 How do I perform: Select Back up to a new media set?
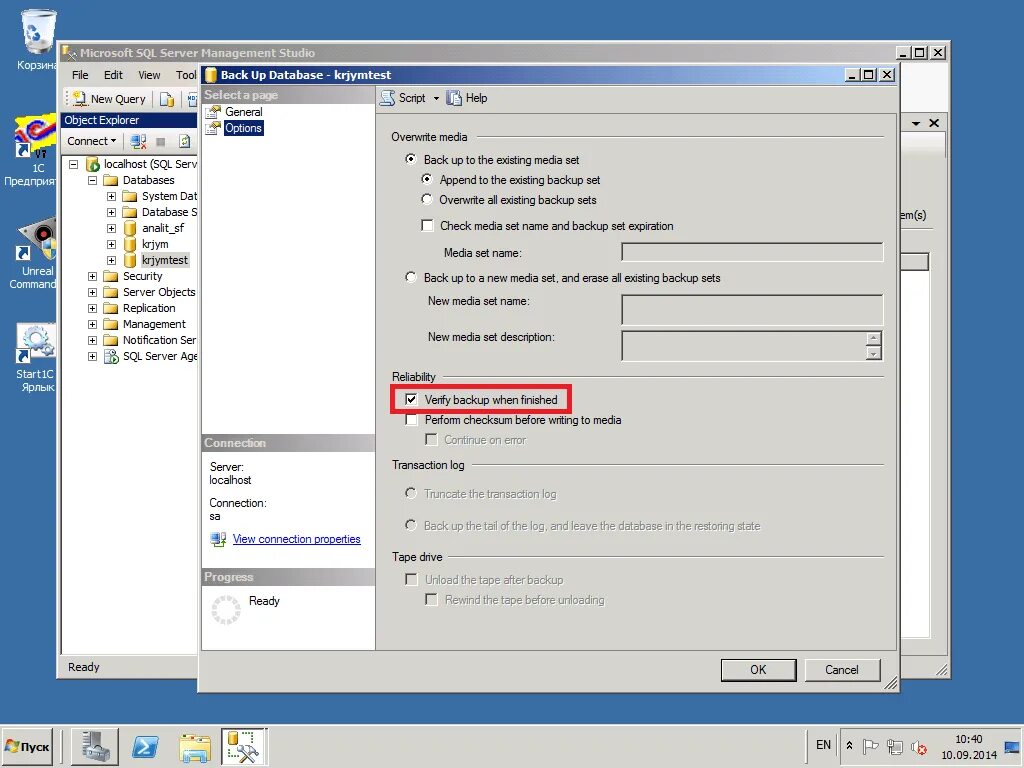410,278
